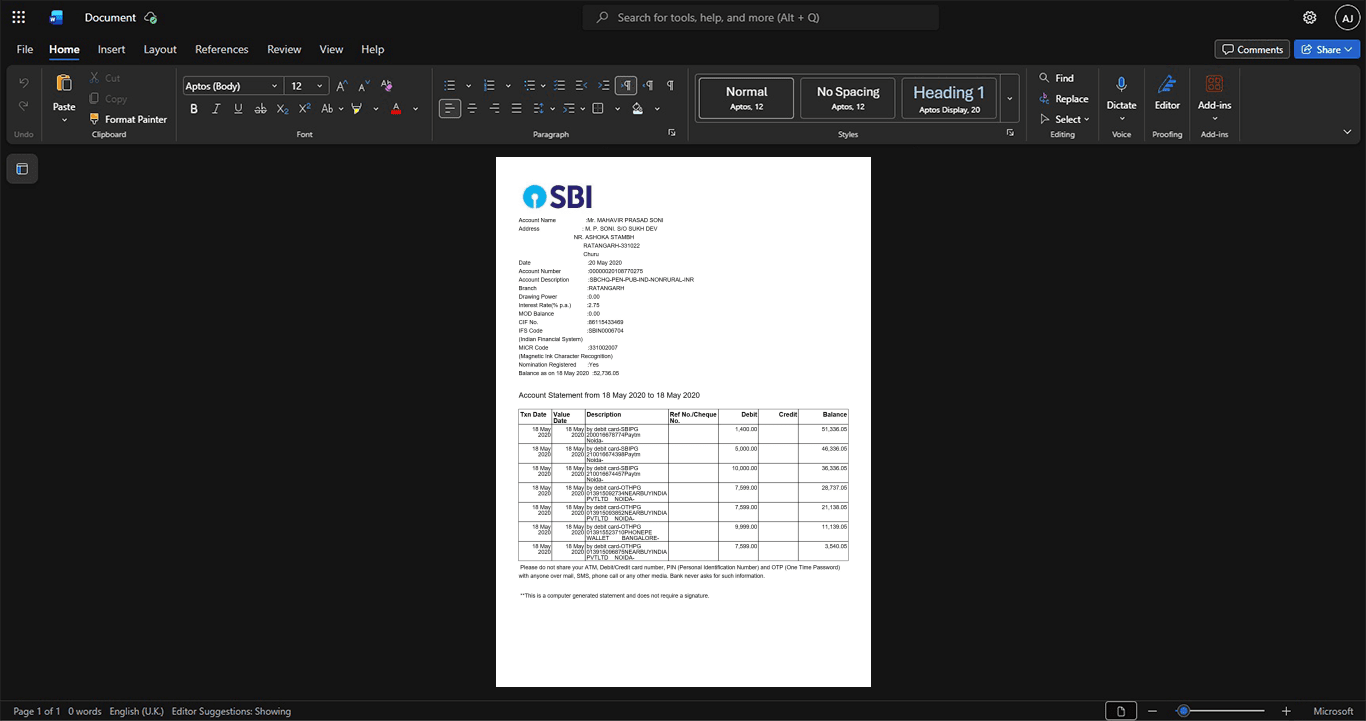Screen dimensions: 1366x721
Task: Click the Share button
Action: pos(1327,49)
